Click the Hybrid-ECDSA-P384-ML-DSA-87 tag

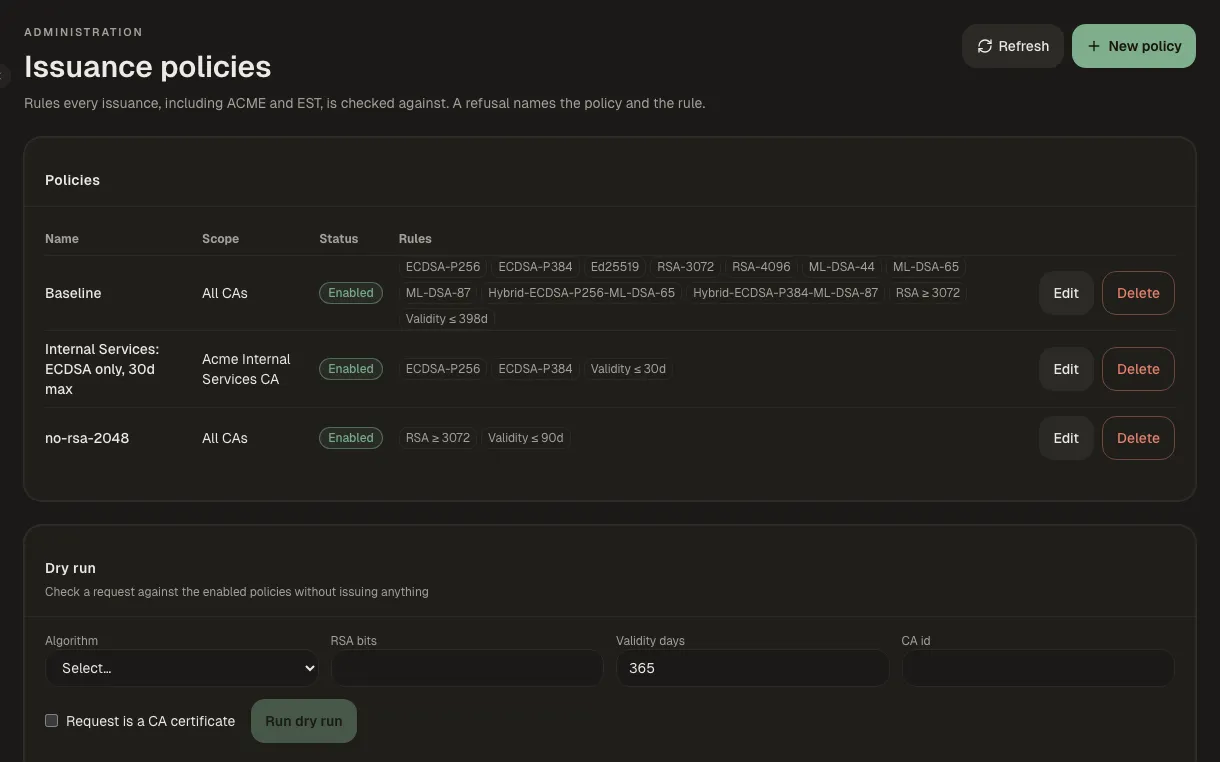coord(785,293)
